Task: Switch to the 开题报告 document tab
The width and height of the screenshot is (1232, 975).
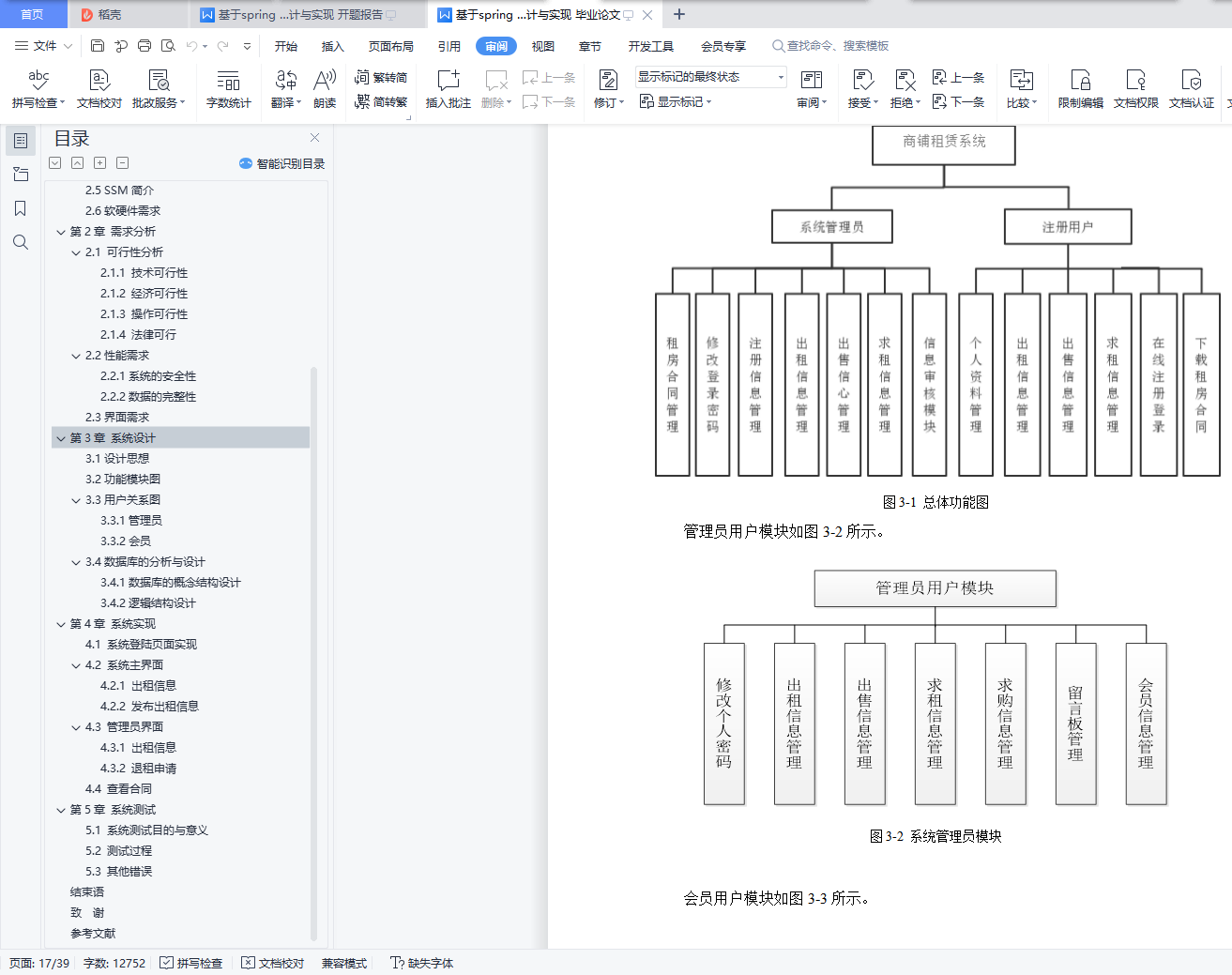Action: (308, 14)
